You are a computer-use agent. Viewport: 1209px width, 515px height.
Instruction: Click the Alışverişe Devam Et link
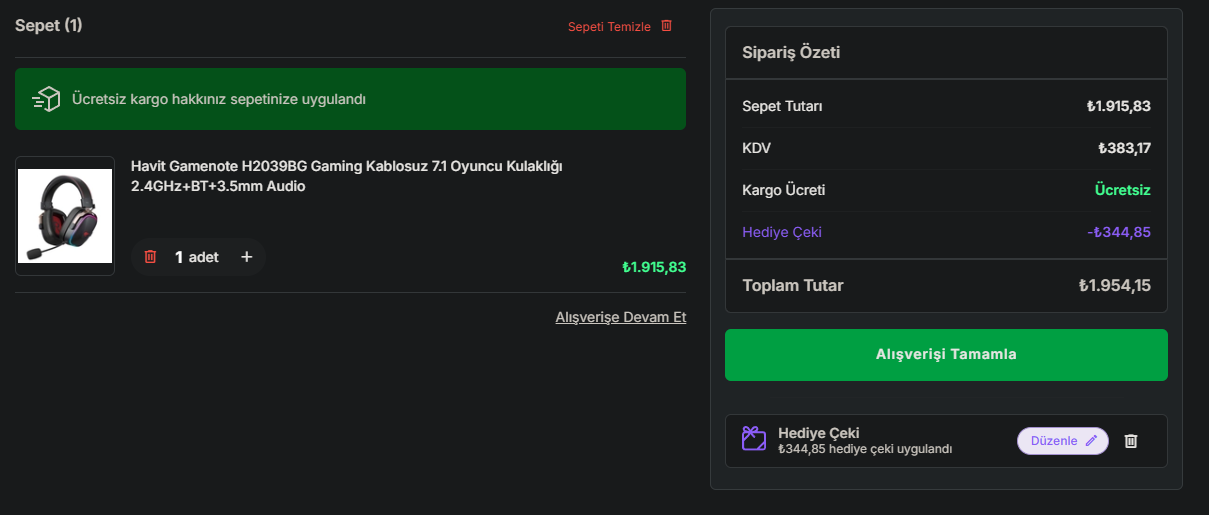click(621, 317)
